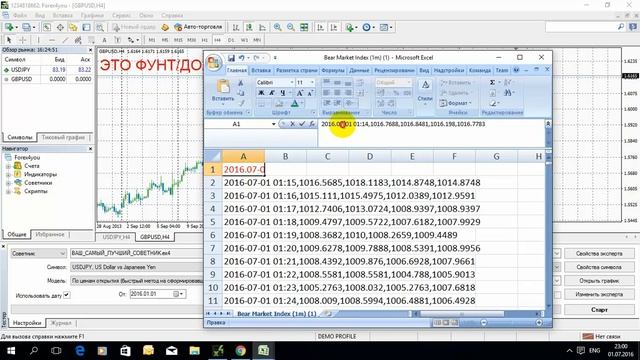The image size is (640, 360).
Task: Select the horizontal line drawing tool
Action: pos(52,40)
